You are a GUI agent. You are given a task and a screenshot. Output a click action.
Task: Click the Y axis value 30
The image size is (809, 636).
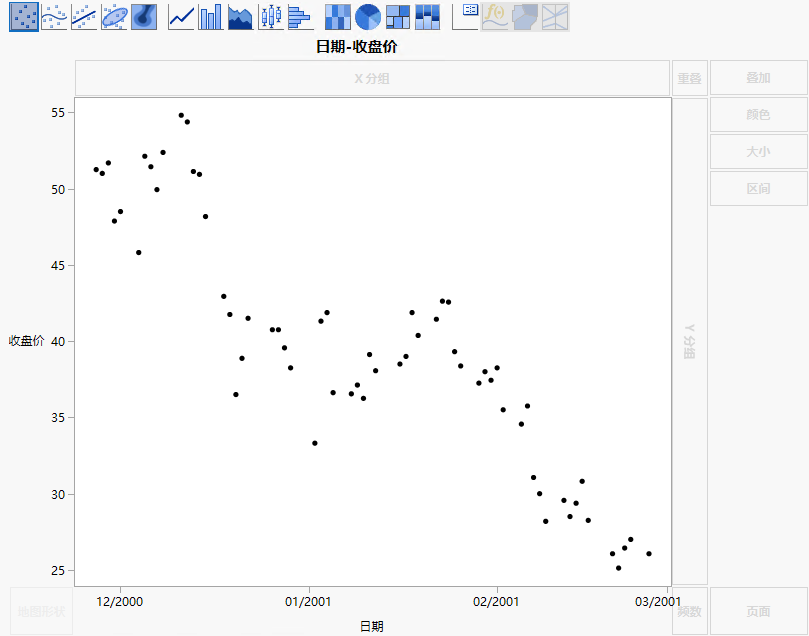[58, 495]
